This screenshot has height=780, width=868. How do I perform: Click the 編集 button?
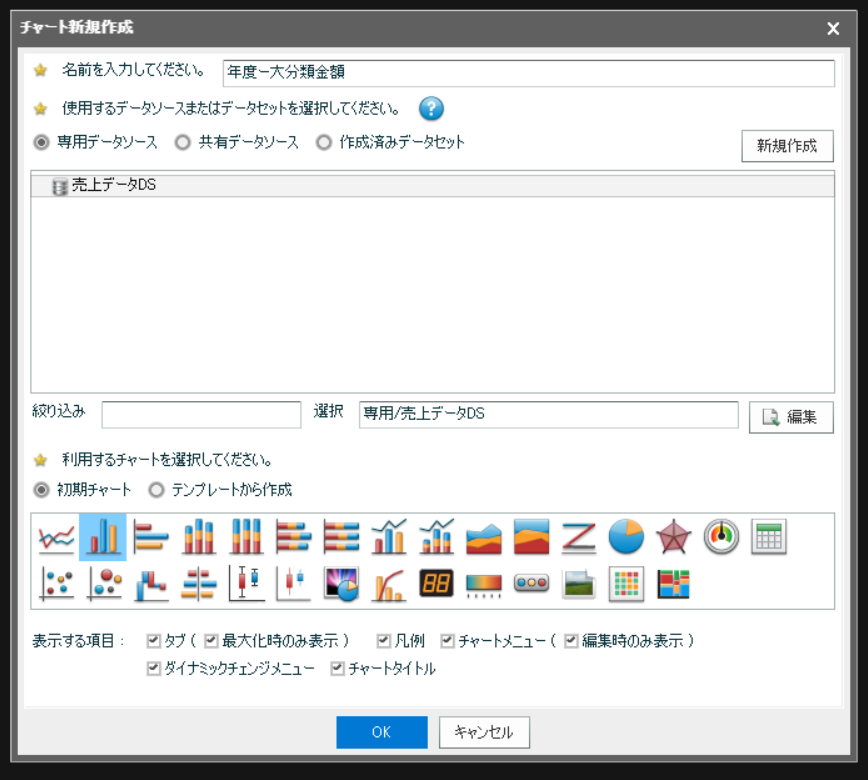coord(791,417)
